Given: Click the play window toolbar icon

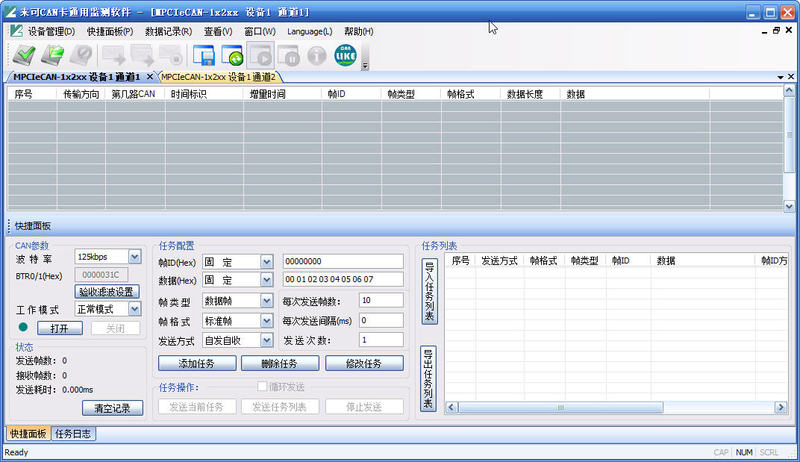Looking at the screenshot, I should pos(261,55).
